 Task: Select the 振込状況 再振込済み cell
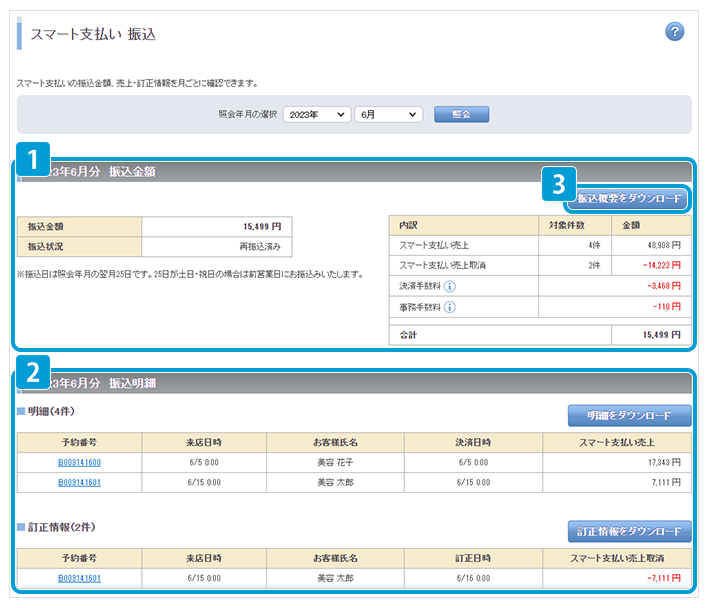217,246
